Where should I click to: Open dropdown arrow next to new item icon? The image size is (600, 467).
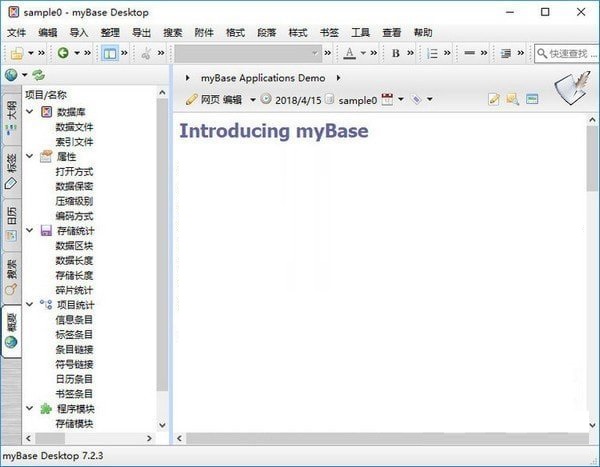31,53
